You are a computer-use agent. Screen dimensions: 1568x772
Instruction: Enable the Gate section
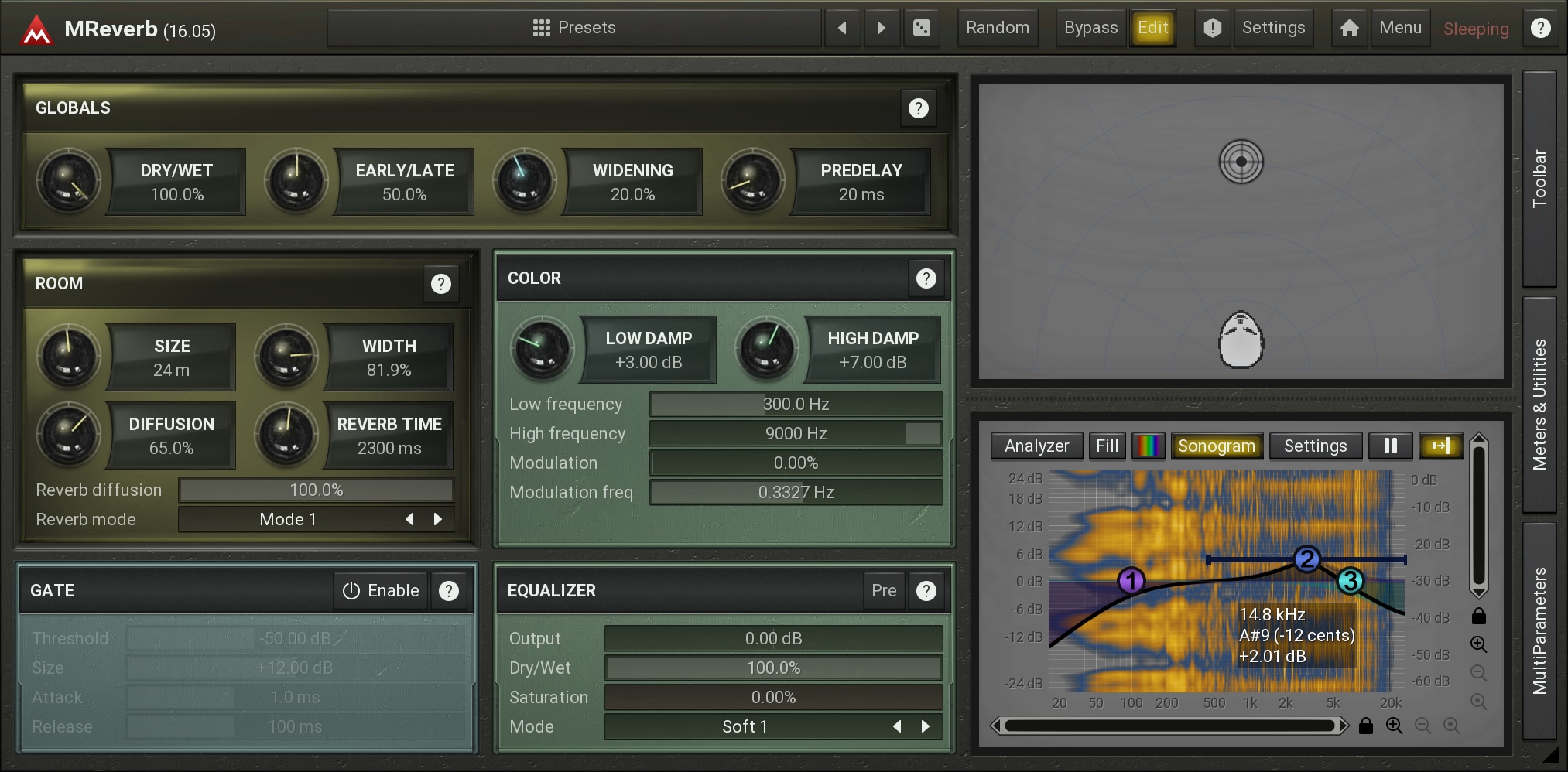pos(381,591)
